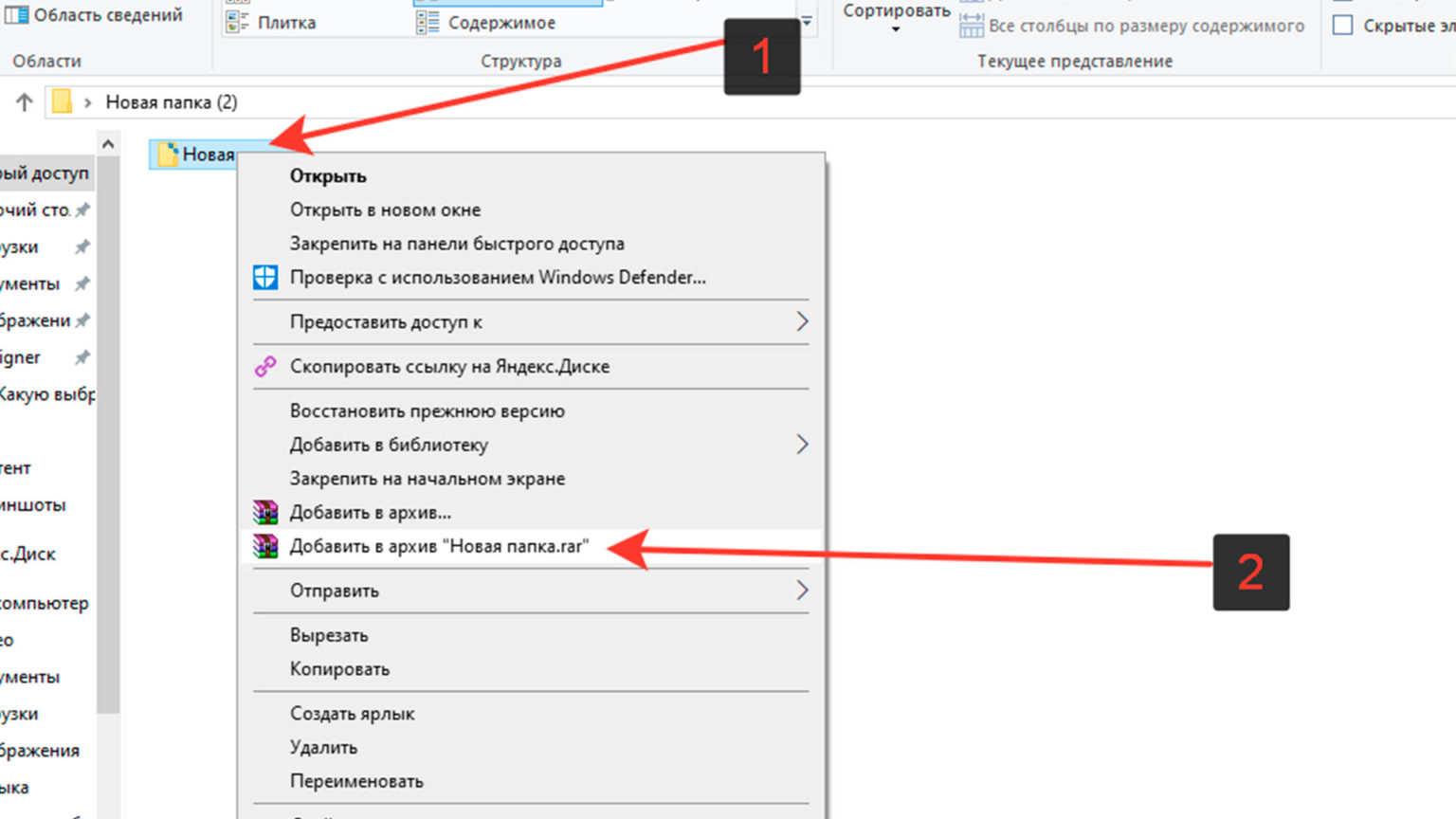Viewport: 1456px width, 819px height.
Task: Open the 'Отправить' submenu
Action: pos(531,591)
